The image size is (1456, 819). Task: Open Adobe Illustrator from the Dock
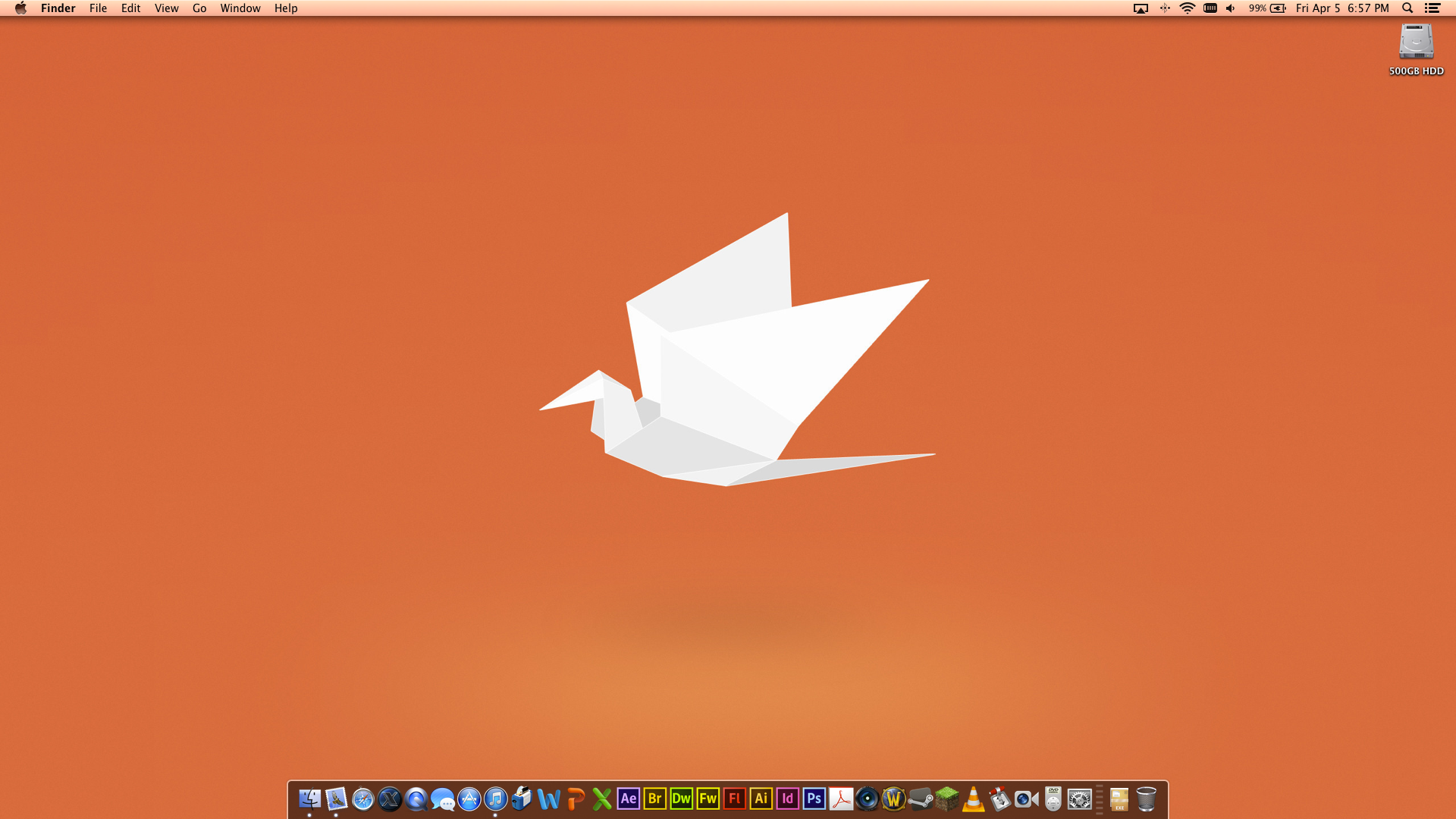761,799
